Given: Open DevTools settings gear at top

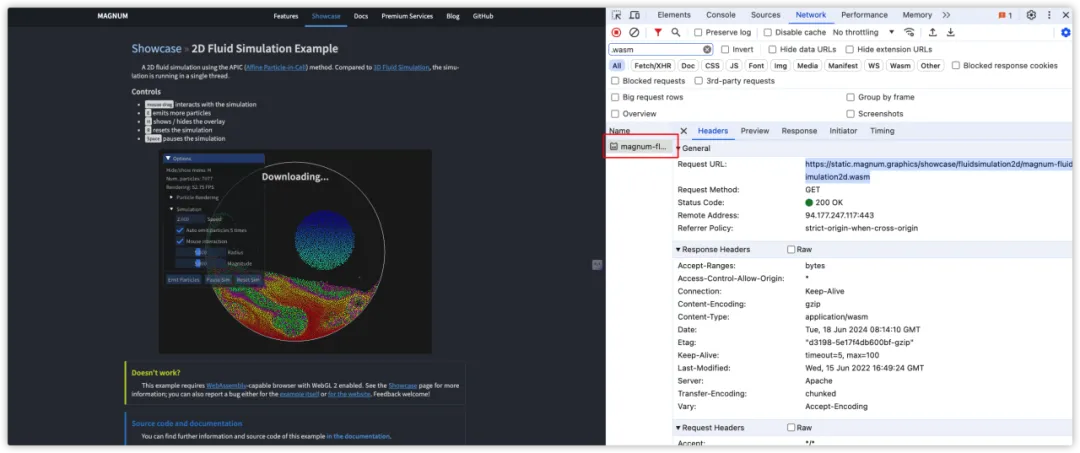Looking at the screenshot, I should tap(1031, 15).
